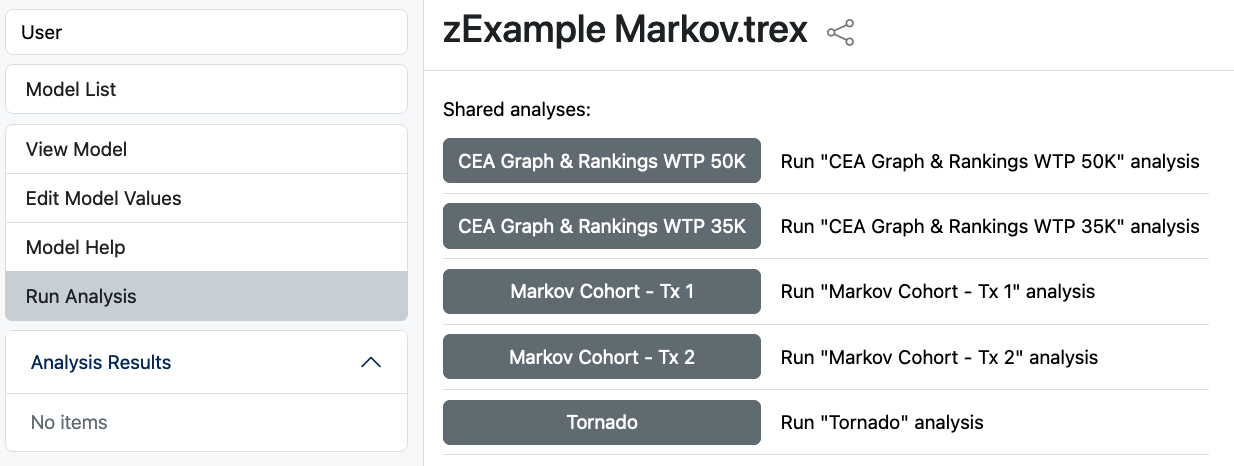Click the 'Run "Markov Cohort - Tx 1" analysis' description
The height and width of the screenshot is (466, 1234).
point(938,292)
